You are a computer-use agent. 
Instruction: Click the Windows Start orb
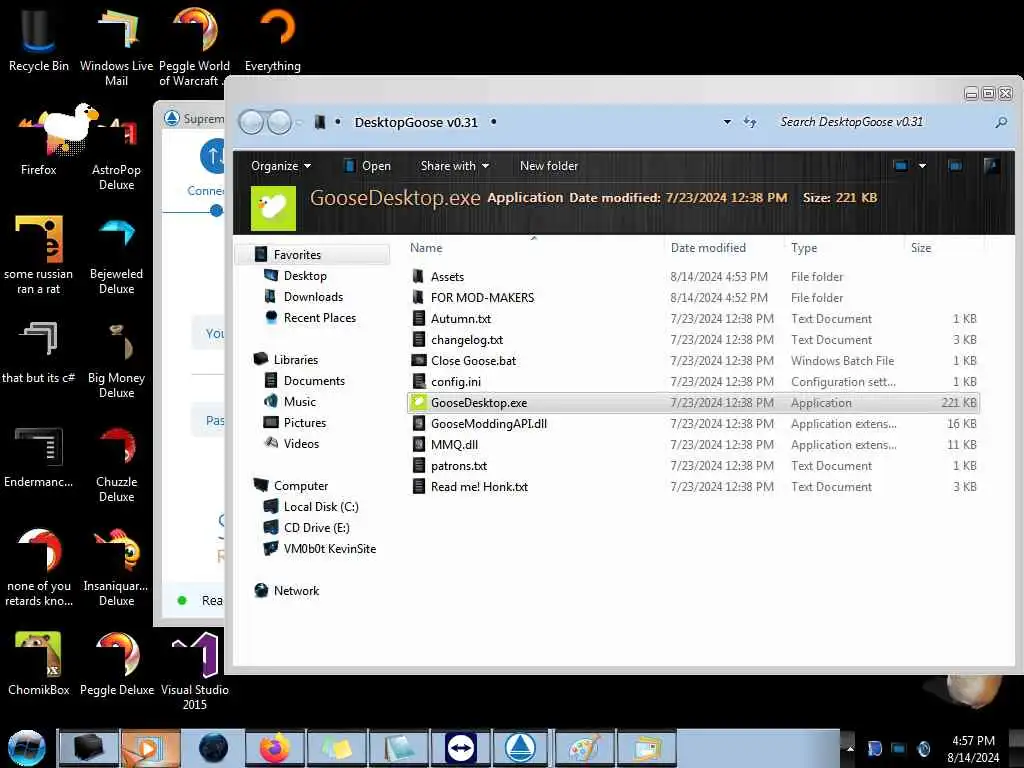(x=27, y=748)
